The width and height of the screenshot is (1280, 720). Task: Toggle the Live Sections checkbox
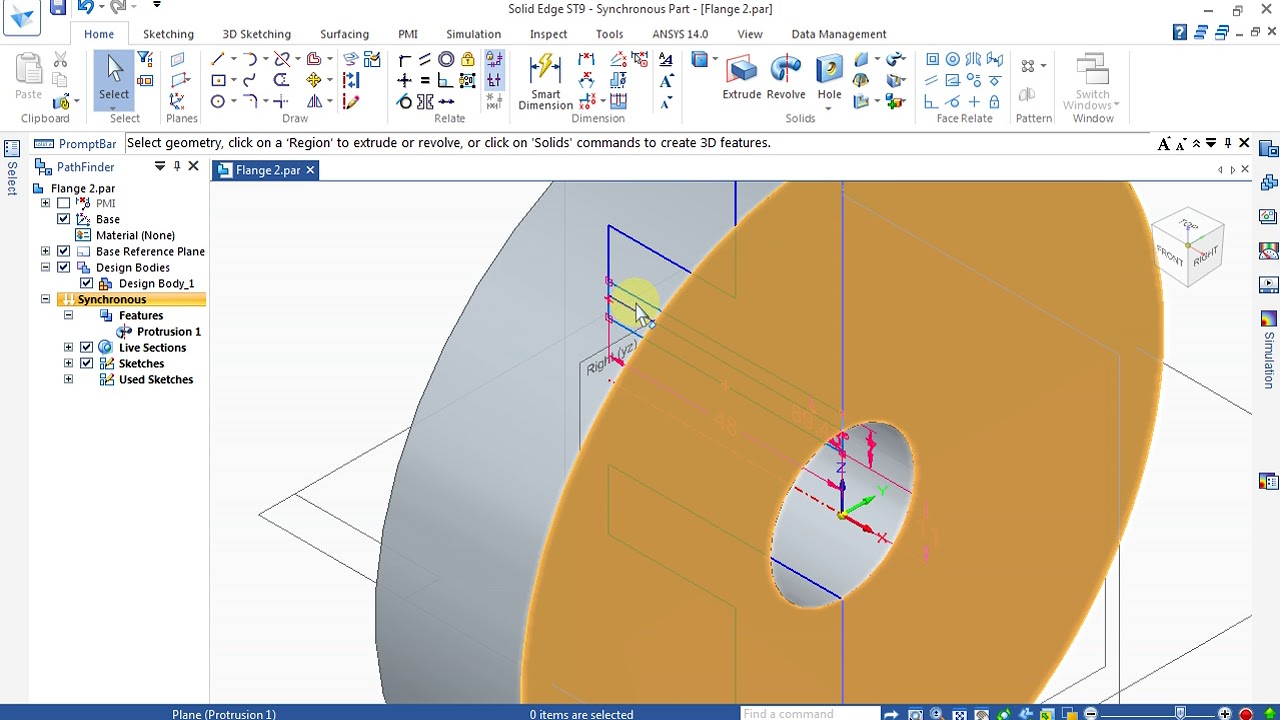click(x=86, y=347)
